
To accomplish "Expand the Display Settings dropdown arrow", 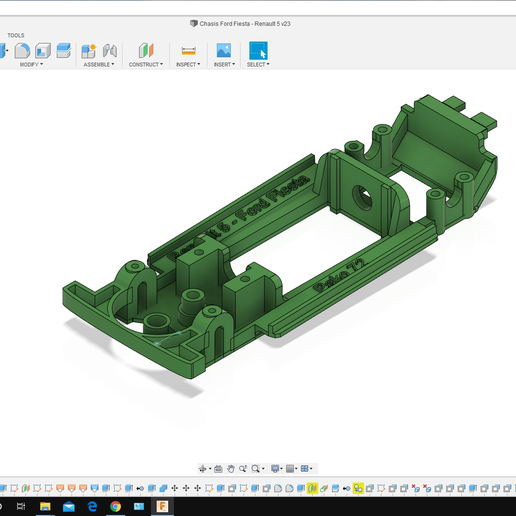I will point(282,469).
